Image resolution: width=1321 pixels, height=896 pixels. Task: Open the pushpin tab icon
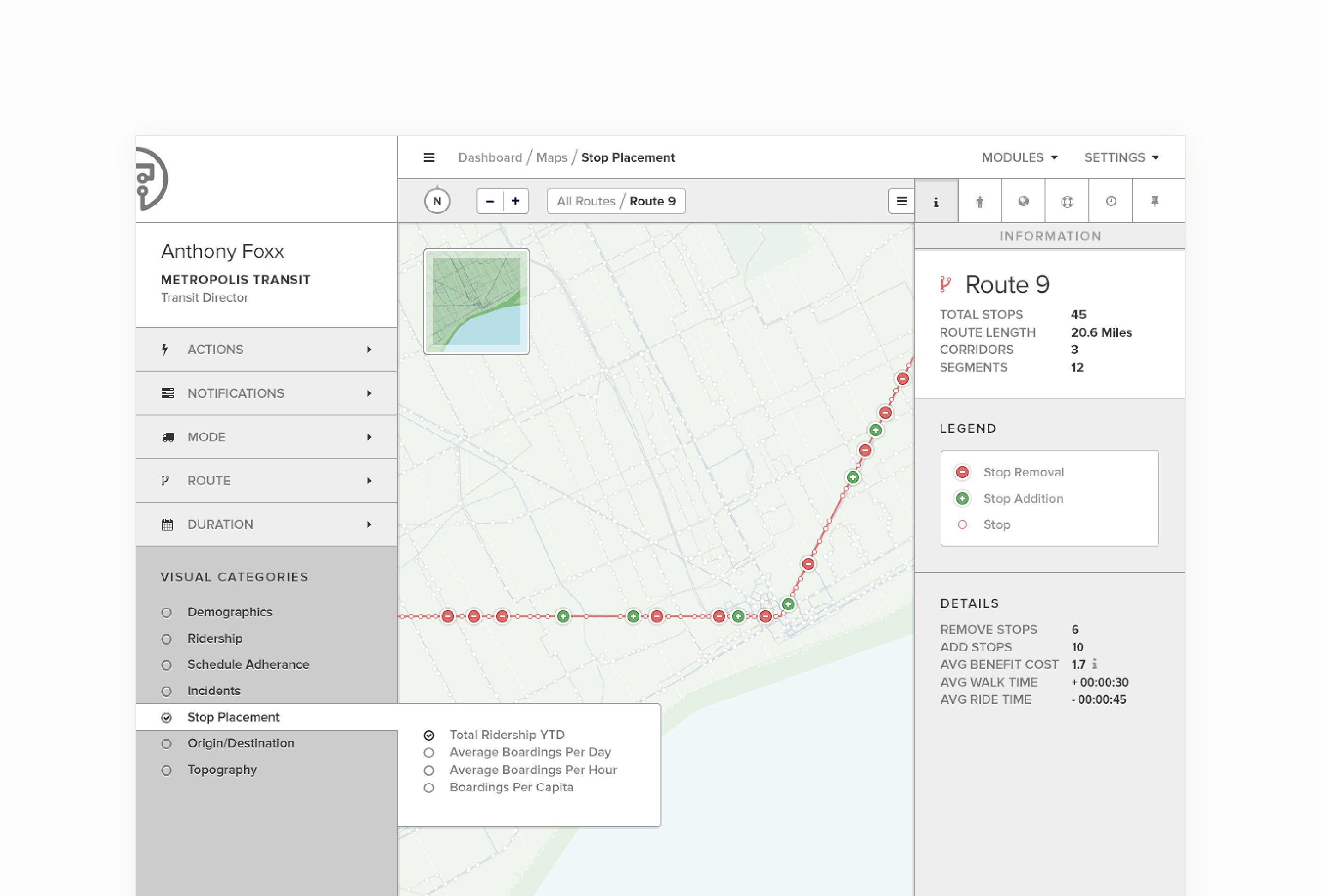click(1155, 201)
